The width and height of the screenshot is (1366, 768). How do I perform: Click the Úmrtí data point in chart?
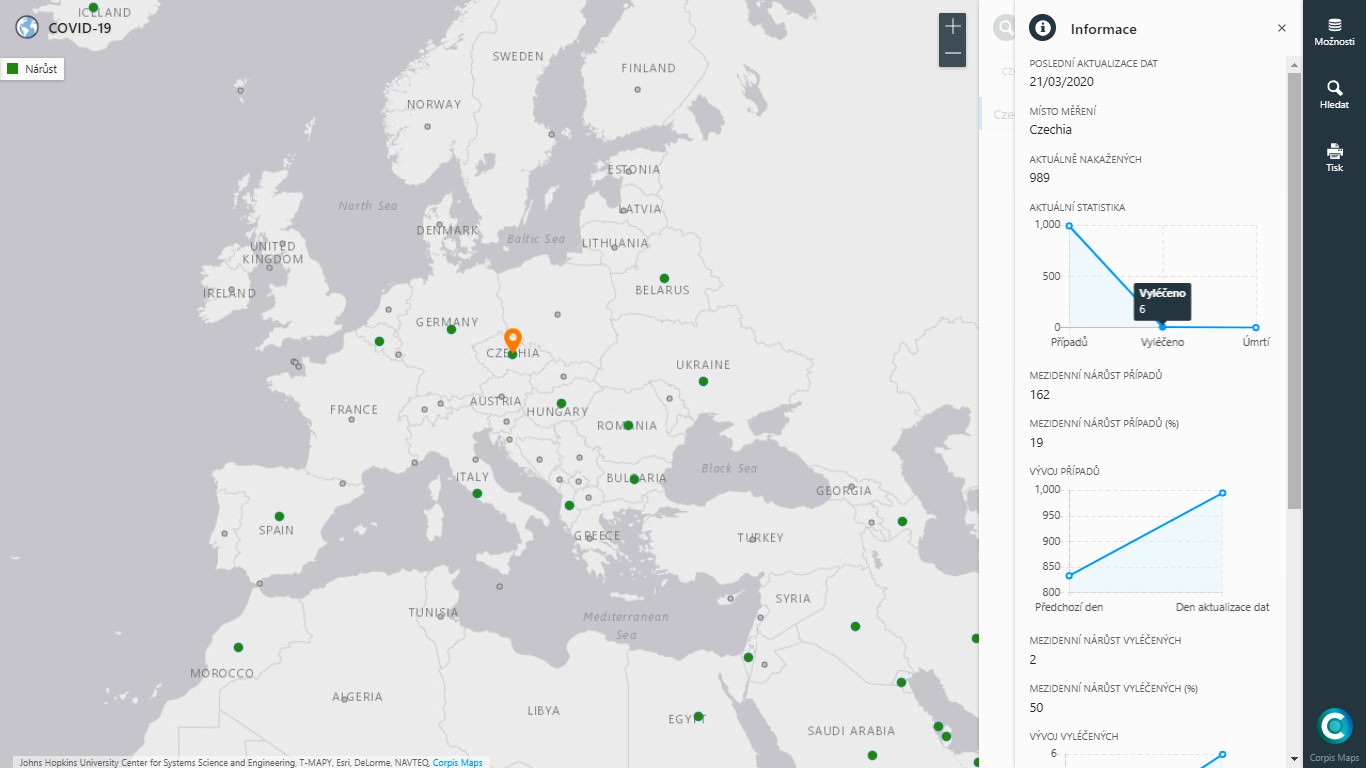pyautogui.click(x=1256, y=327)
